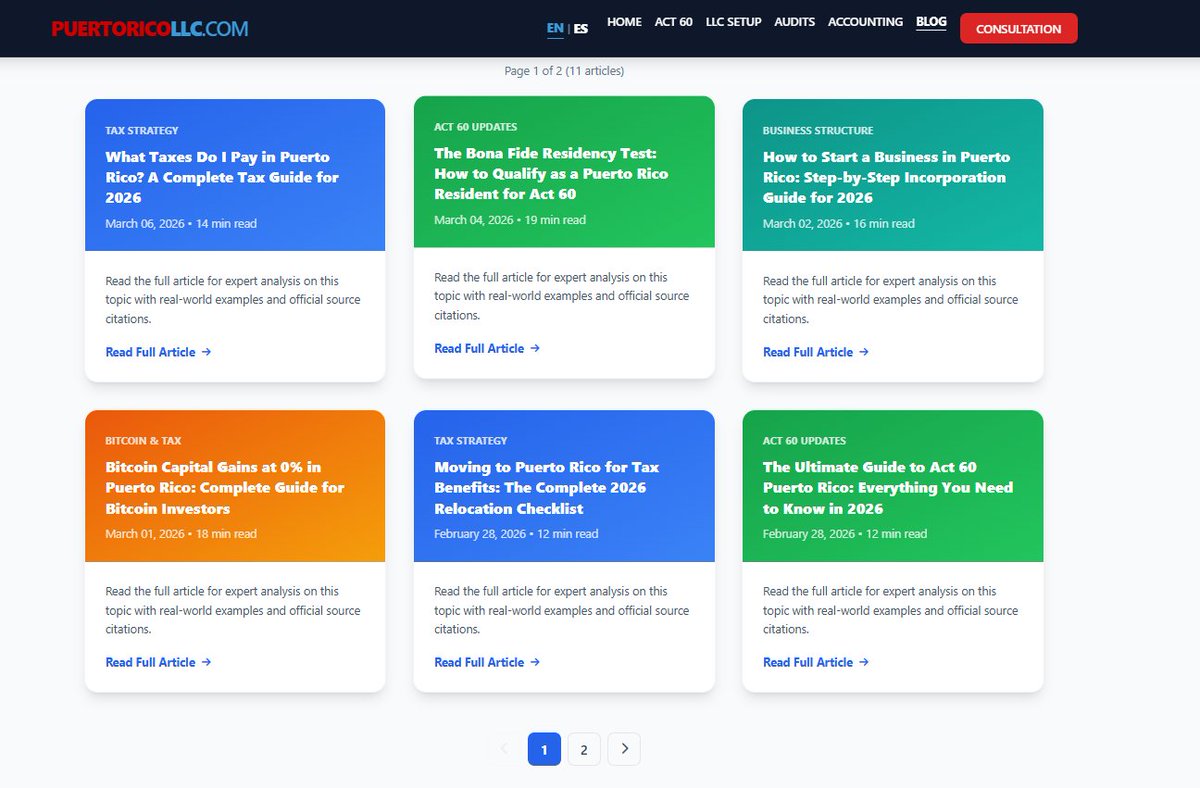Click Read Full Article under Taxes guide
Viewport: 1200px width, 788px height.
point(158,352)
